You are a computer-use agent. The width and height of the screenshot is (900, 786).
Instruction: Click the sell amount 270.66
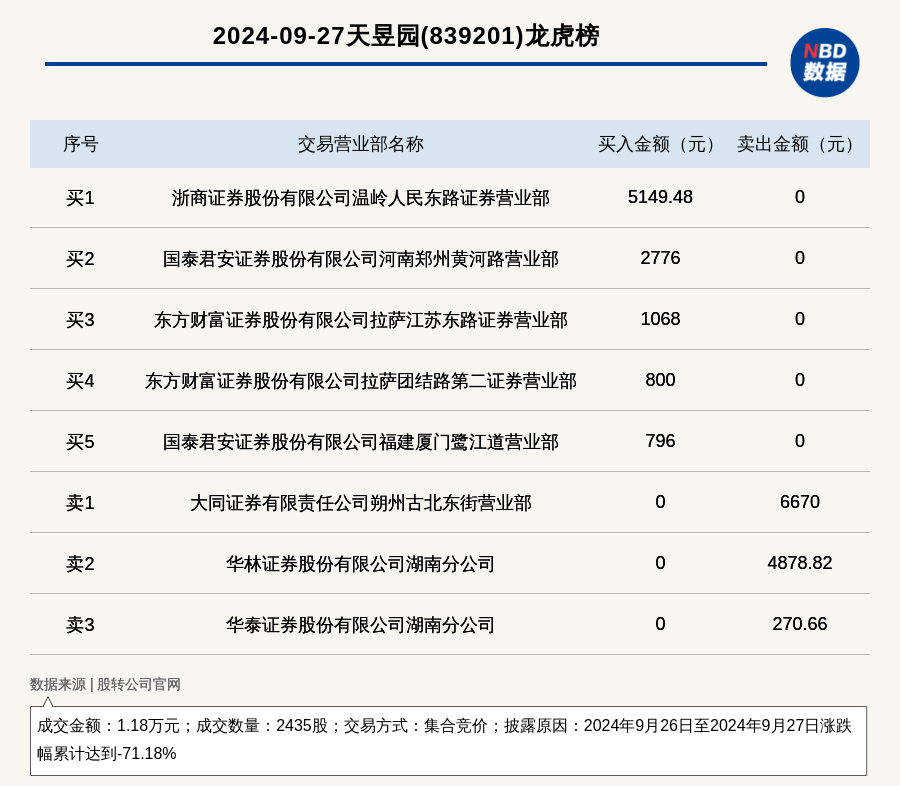(x=800, y=624)
